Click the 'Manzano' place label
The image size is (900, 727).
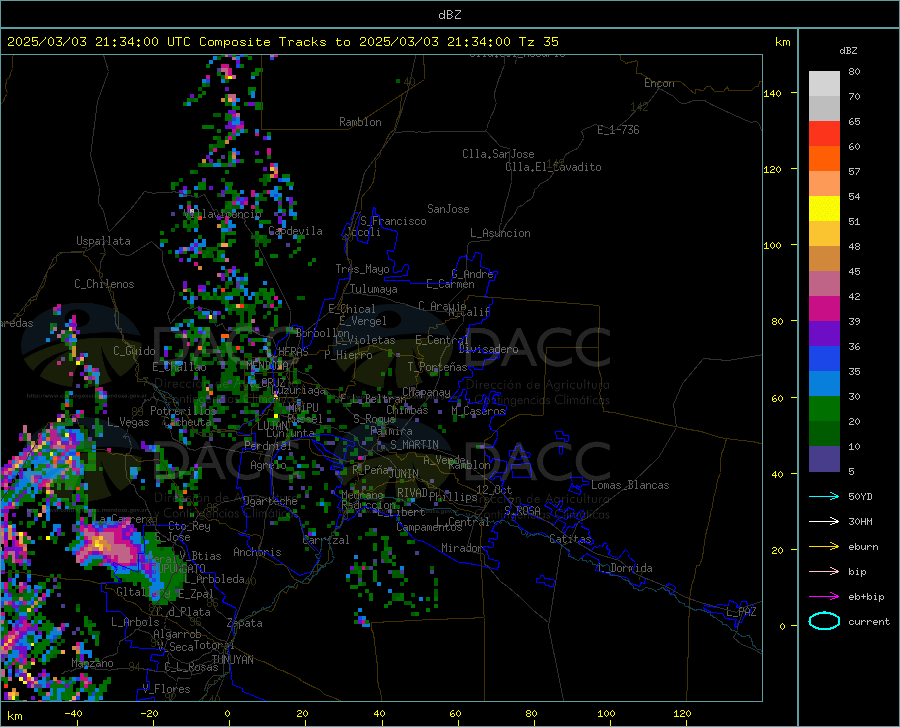(x=92, y=663)
